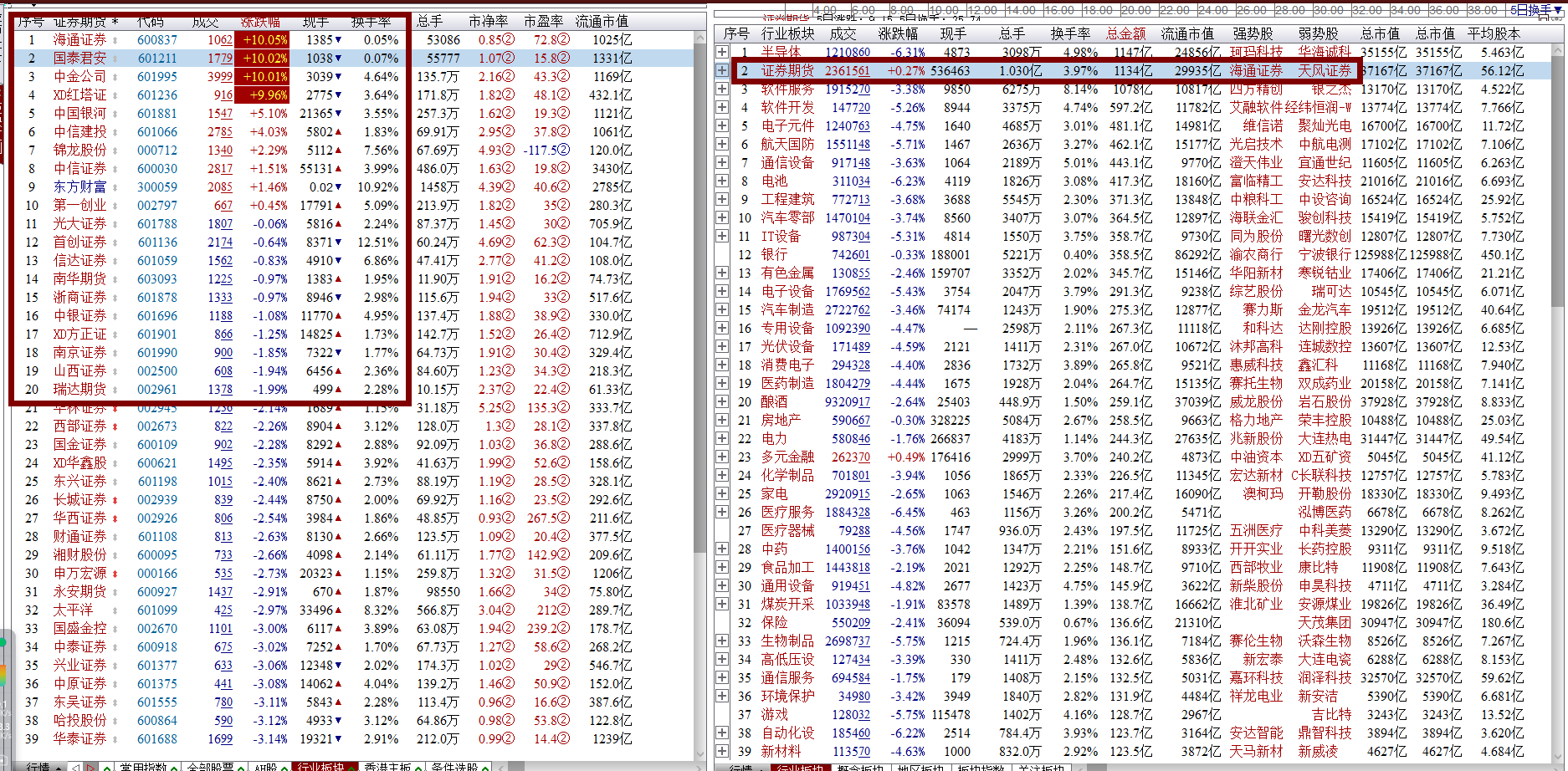Click the marker icon beside 中国银河

[x=115, y=114]
